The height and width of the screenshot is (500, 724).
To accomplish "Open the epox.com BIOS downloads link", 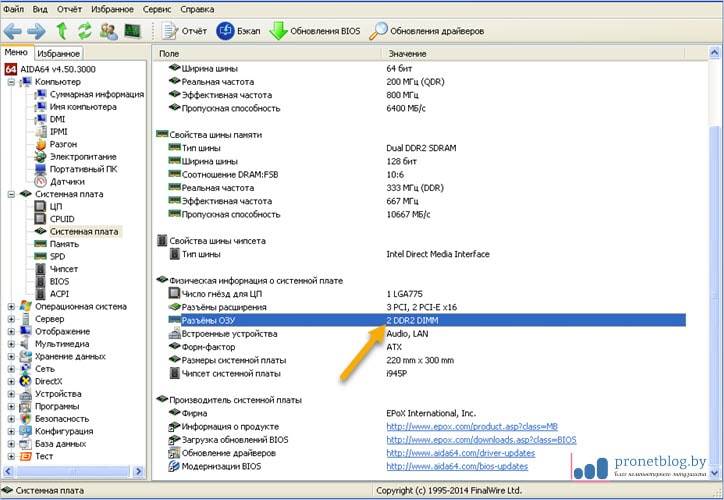I will (x=481, y=440).
